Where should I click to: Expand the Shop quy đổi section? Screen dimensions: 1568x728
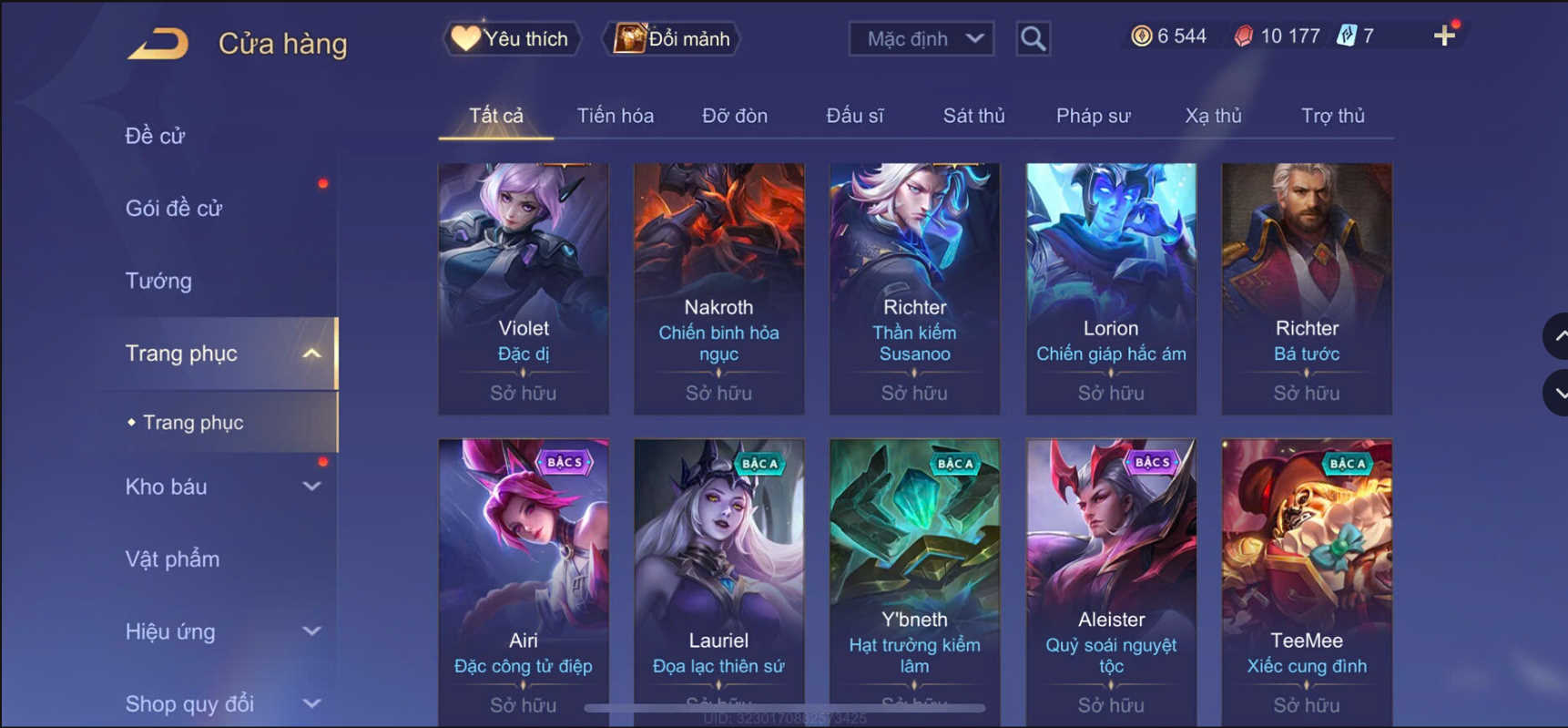pos(311,703)
